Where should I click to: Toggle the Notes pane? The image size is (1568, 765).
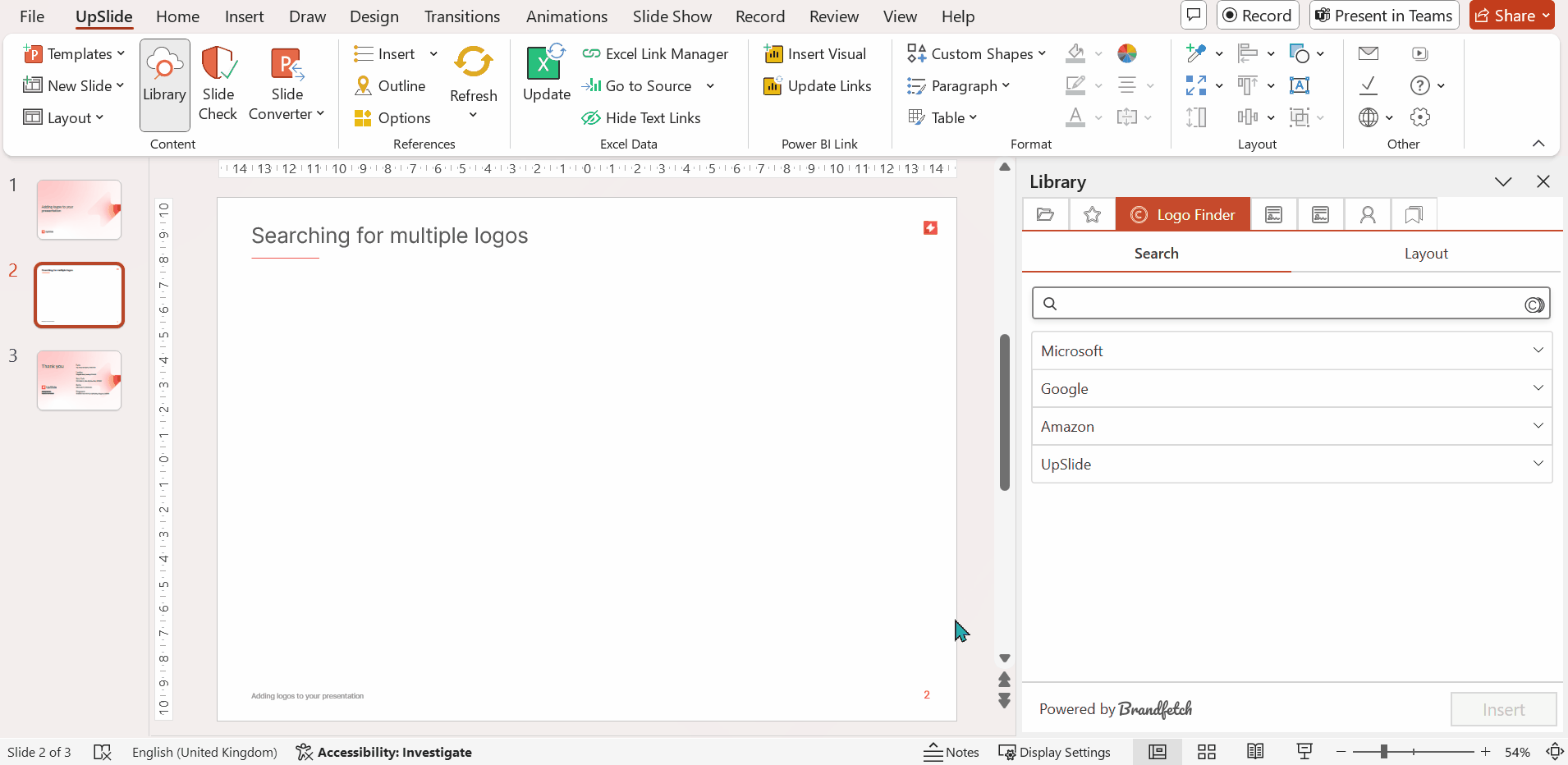click(x=951, y=752)
